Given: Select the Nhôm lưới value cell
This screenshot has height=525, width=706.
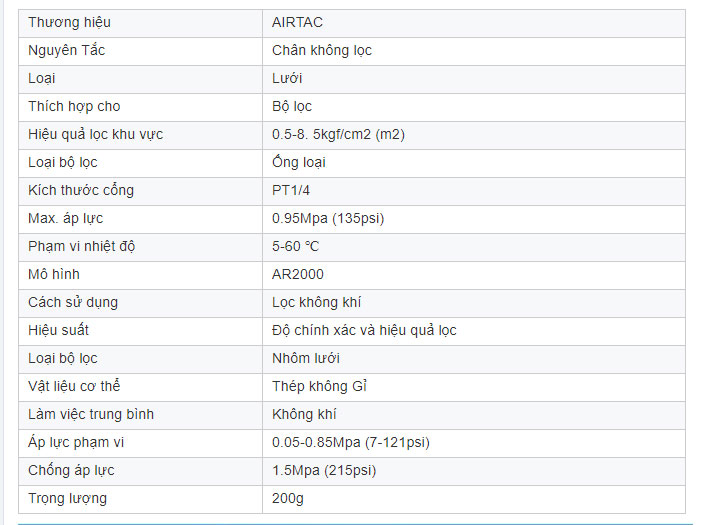Looking at the screenshot, I should [x=303, y=358].
